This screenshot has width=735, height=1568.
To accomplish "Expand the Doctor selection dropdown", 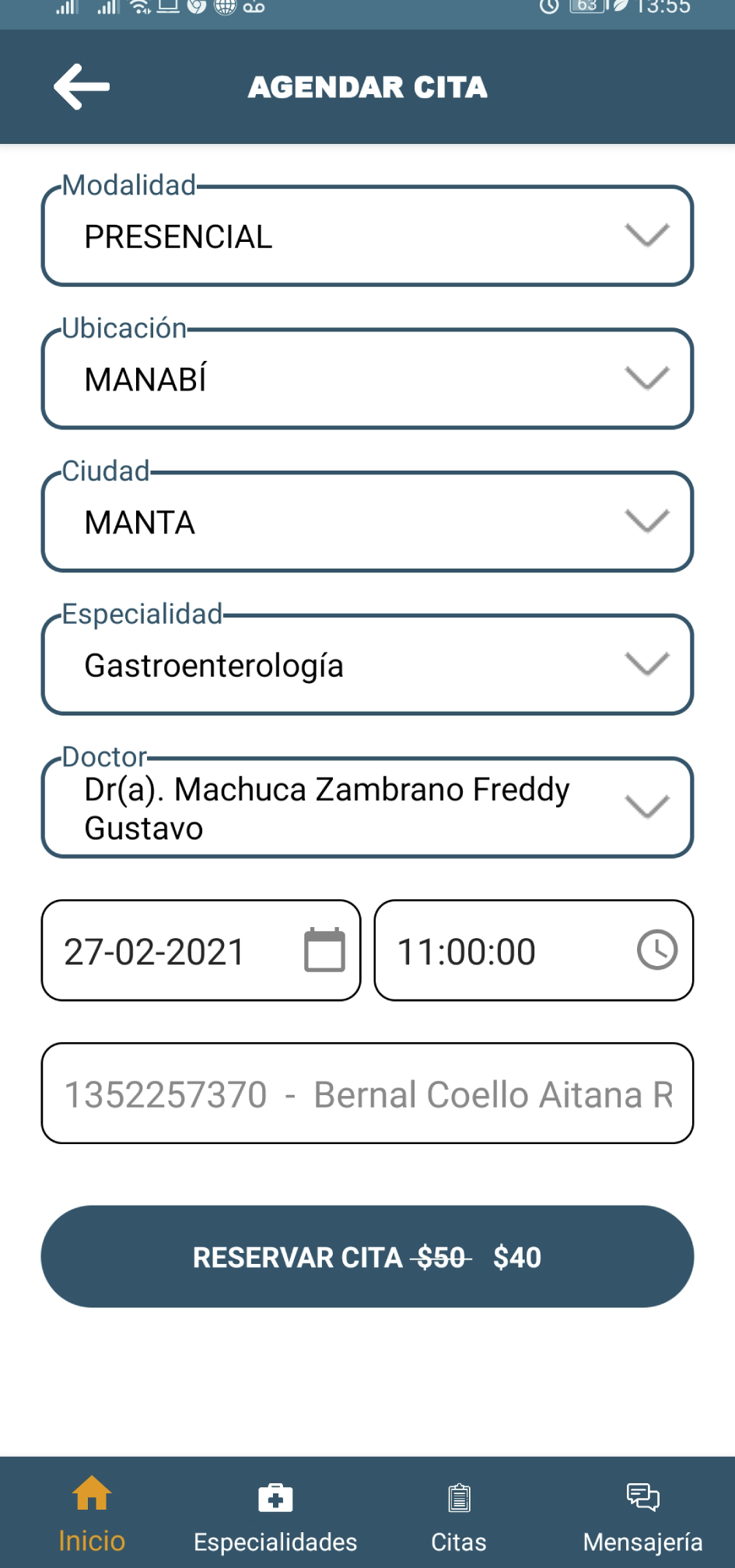I will tap(647, 807).
